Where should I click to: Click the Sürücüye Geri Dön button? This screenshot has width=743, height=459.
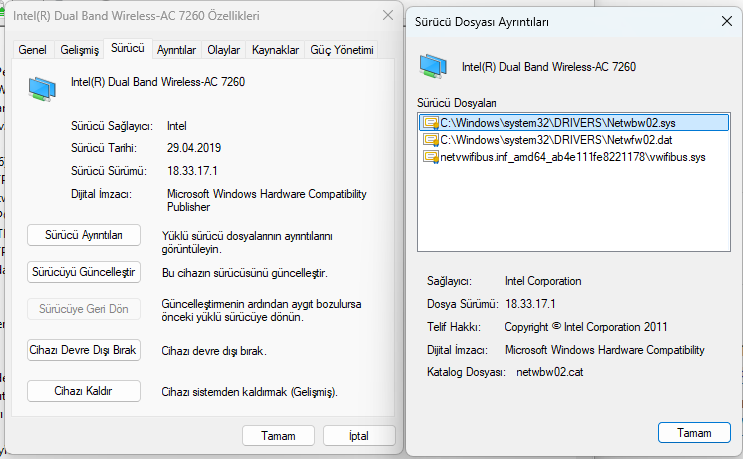coord(84,309)
